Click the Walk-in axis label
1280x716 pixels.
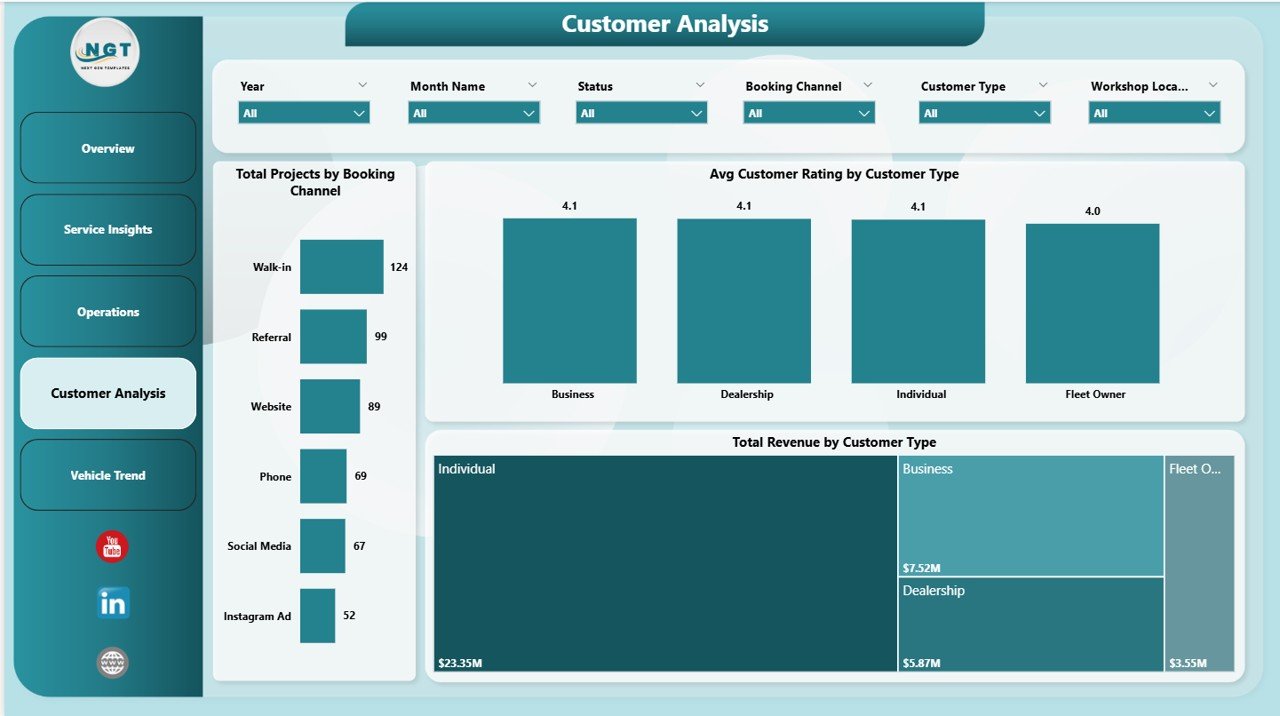(272, 267)
